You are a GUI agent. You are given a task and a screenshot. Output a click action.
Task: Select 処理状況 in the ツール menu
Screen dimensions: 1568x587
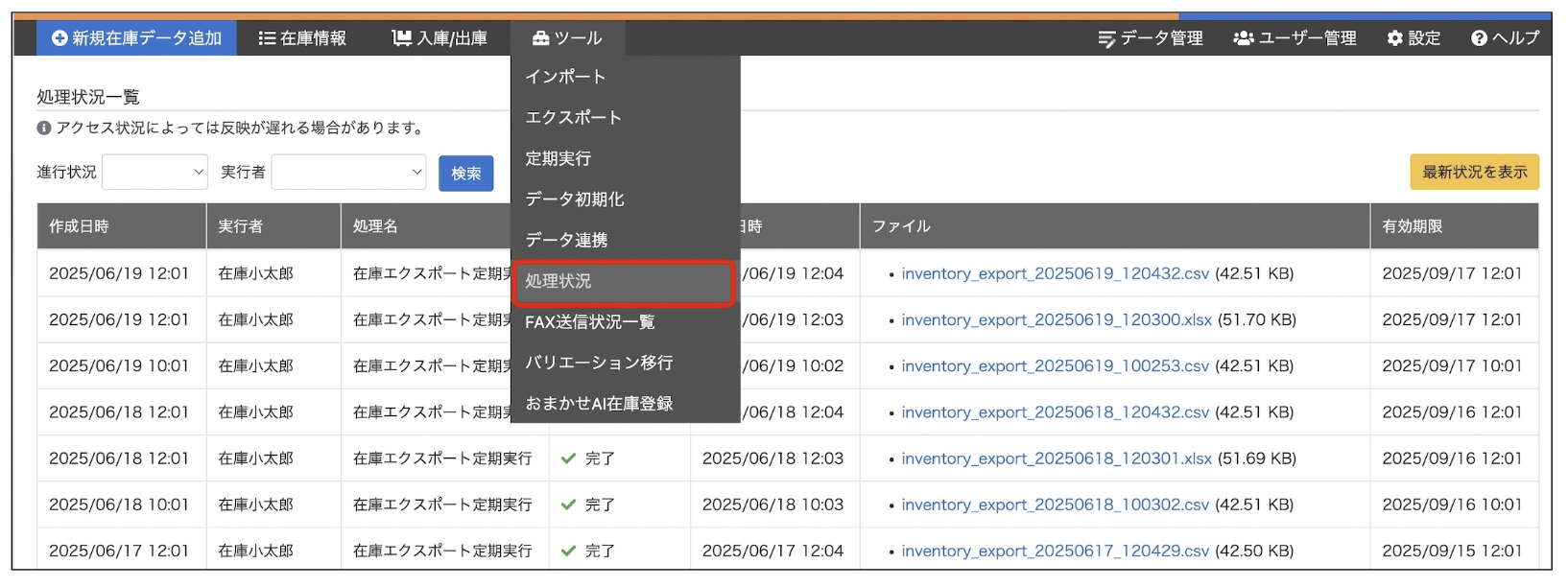(x=625, y=281)
